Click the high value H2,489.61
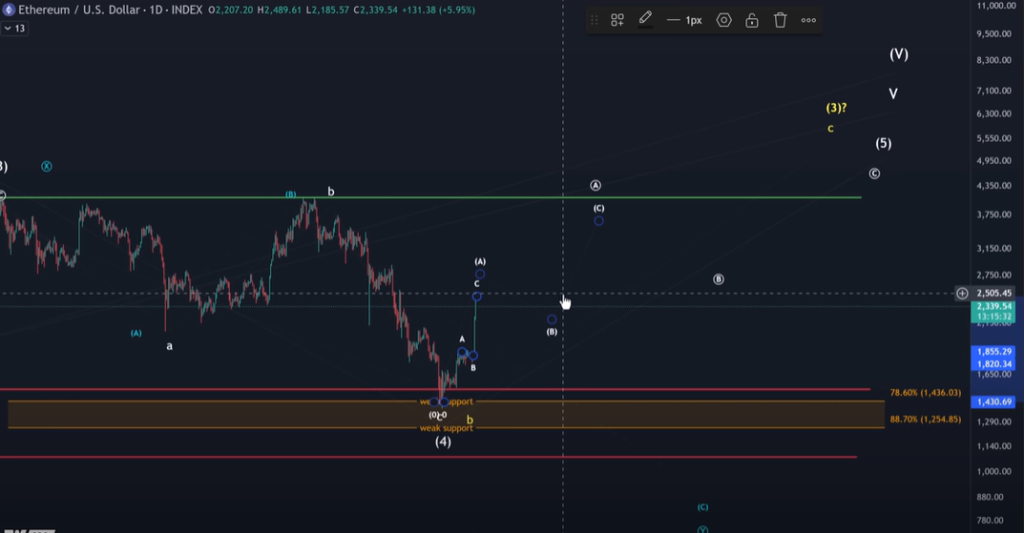 [x=280, y=10]
